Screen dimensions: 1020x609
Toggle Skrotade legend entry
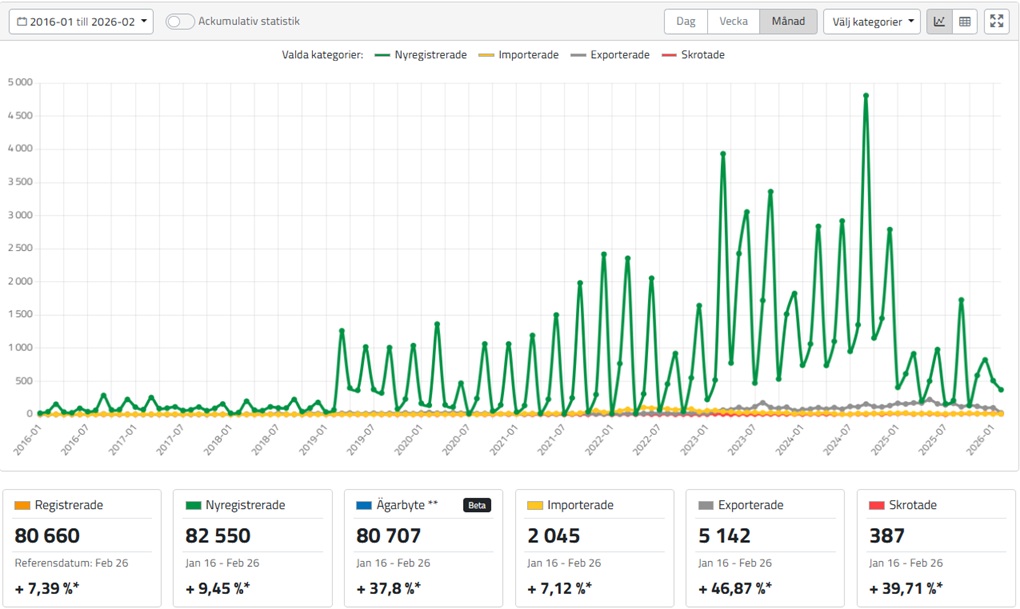pos(693,55)
